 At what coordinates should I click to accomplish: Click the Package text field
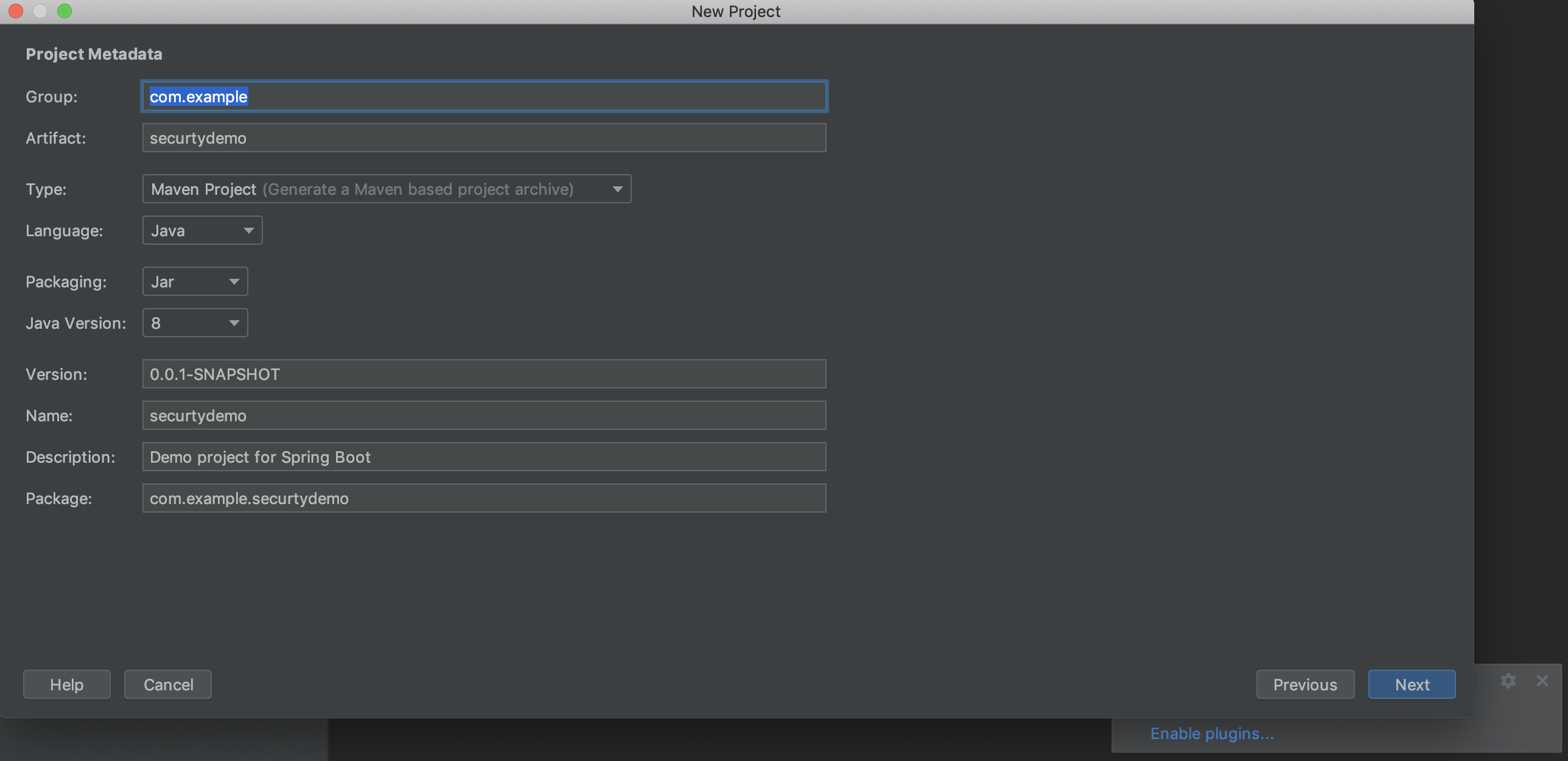click(484, 498)
